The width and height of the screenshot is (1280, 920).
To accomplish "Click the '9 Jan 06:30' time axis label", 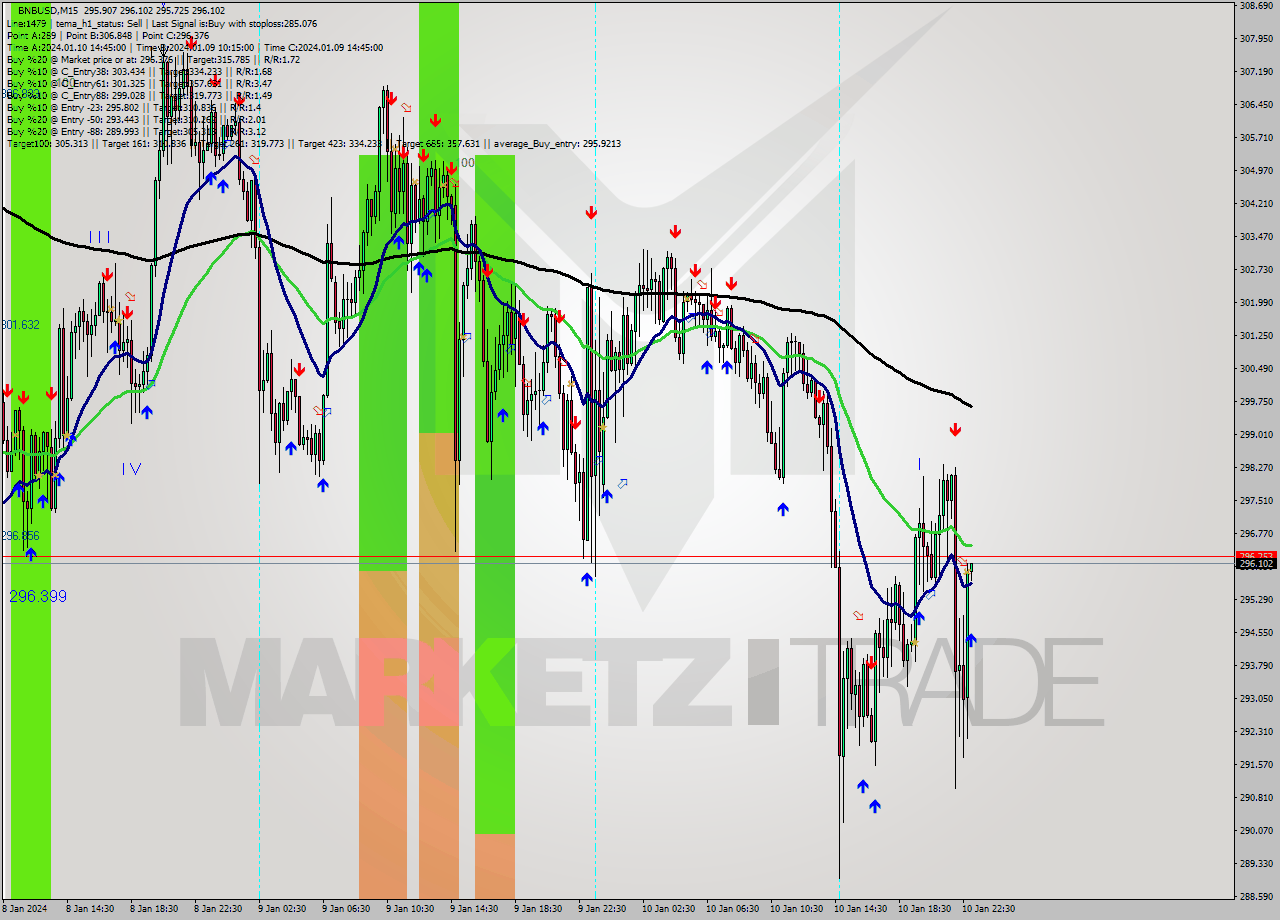I will pos(346,909).
